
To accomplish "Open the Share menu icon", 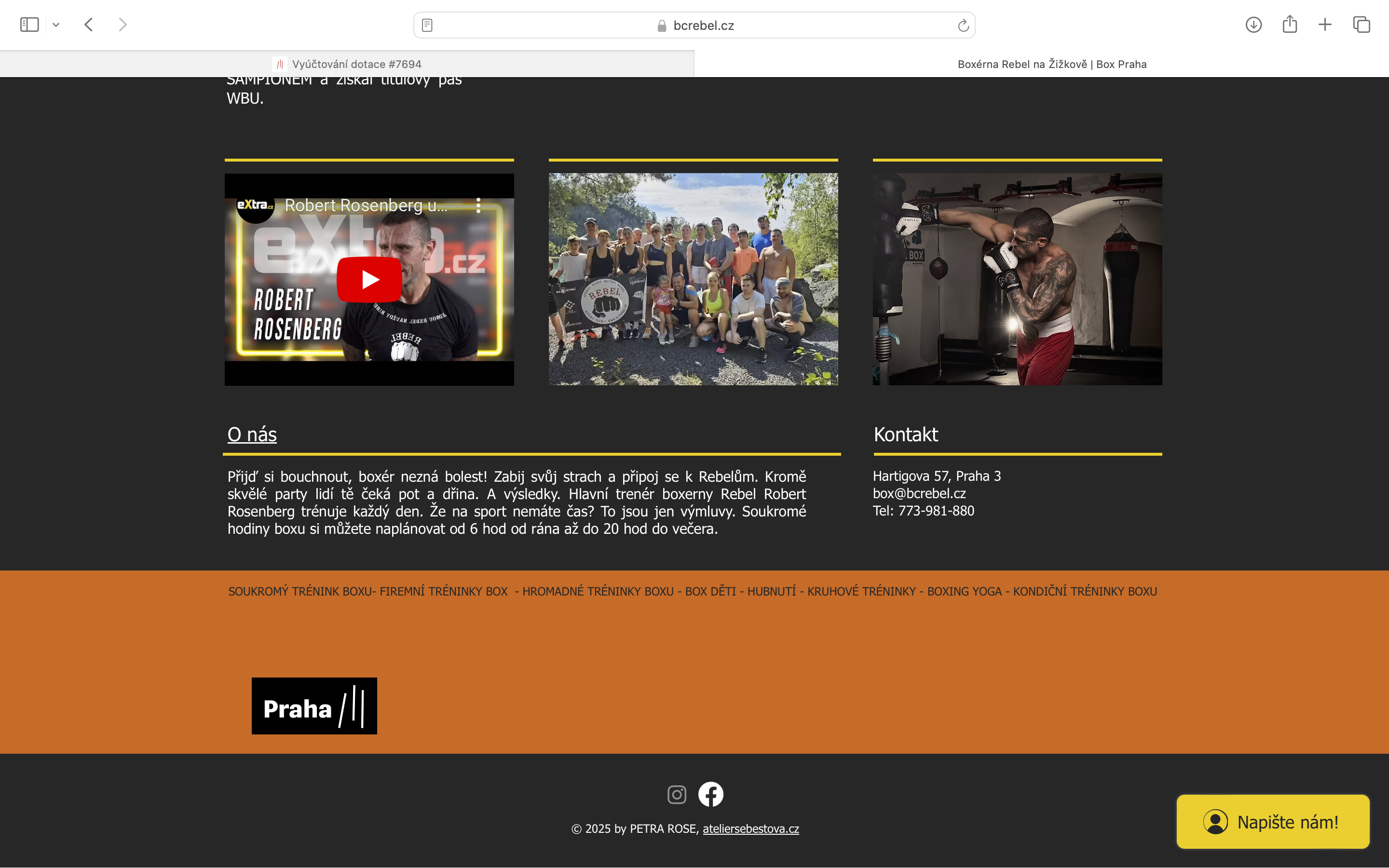I will (x=1289, y=25).
